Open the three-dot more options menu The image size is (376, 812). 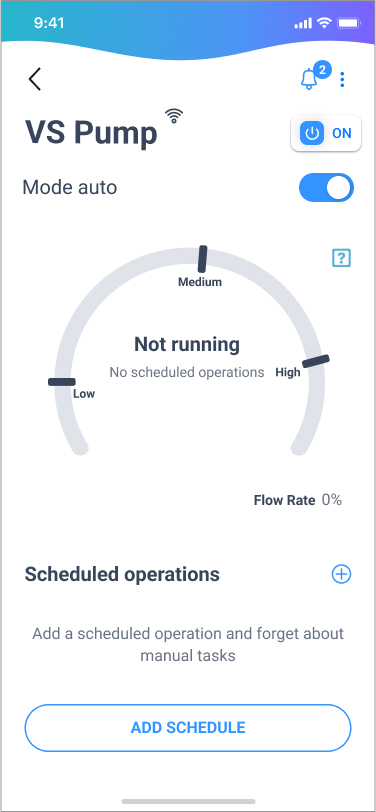342,79
